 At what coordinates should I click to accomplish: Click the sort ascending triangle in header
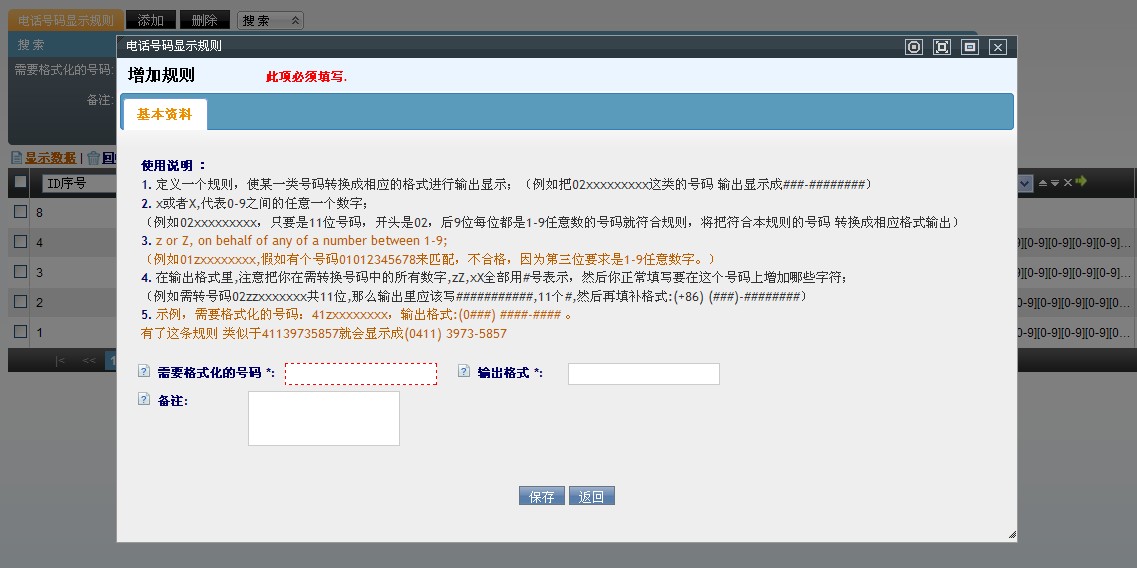(1043, 183)
